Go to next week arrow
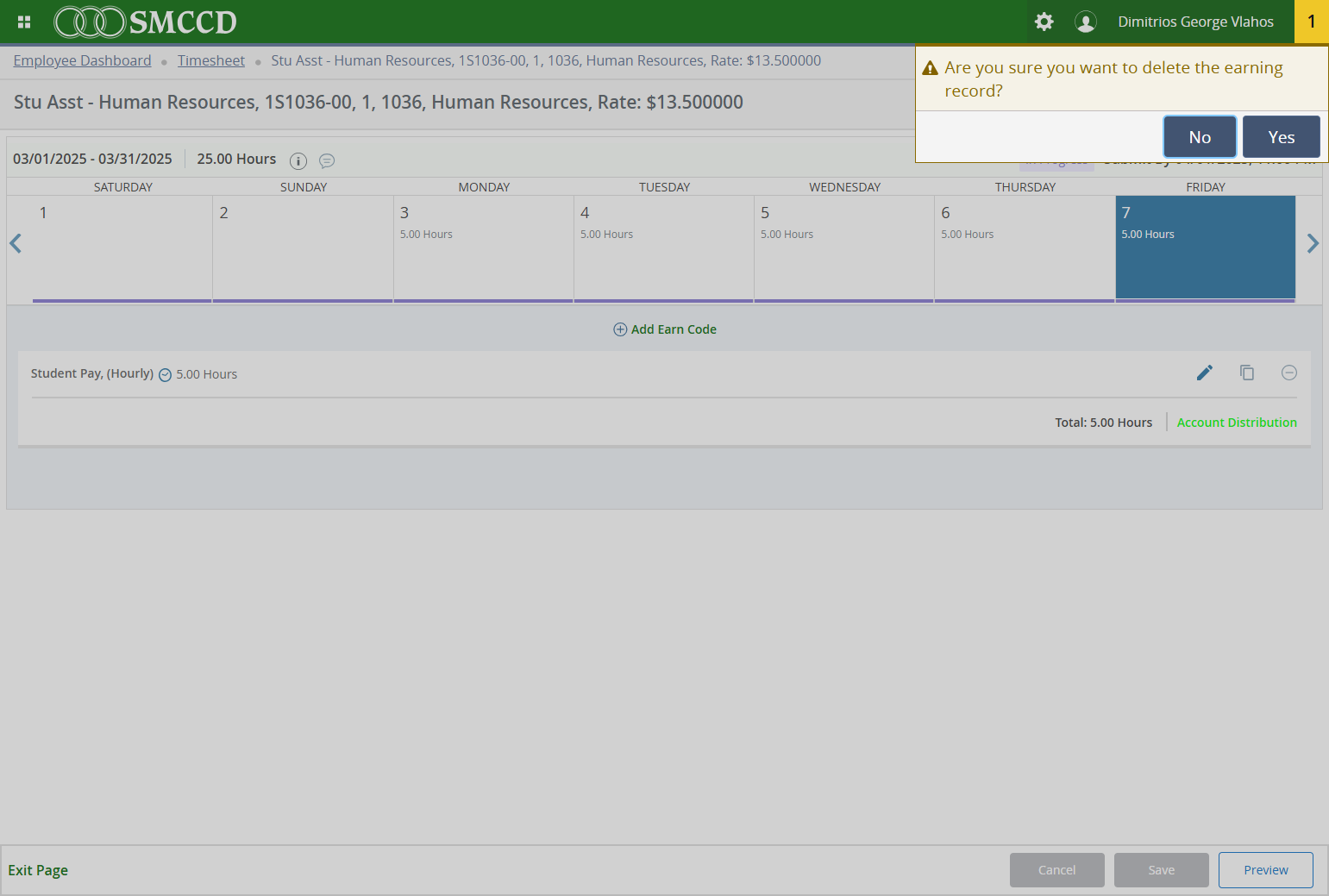Screen dimensions: 1329x896 [1313, 243]
